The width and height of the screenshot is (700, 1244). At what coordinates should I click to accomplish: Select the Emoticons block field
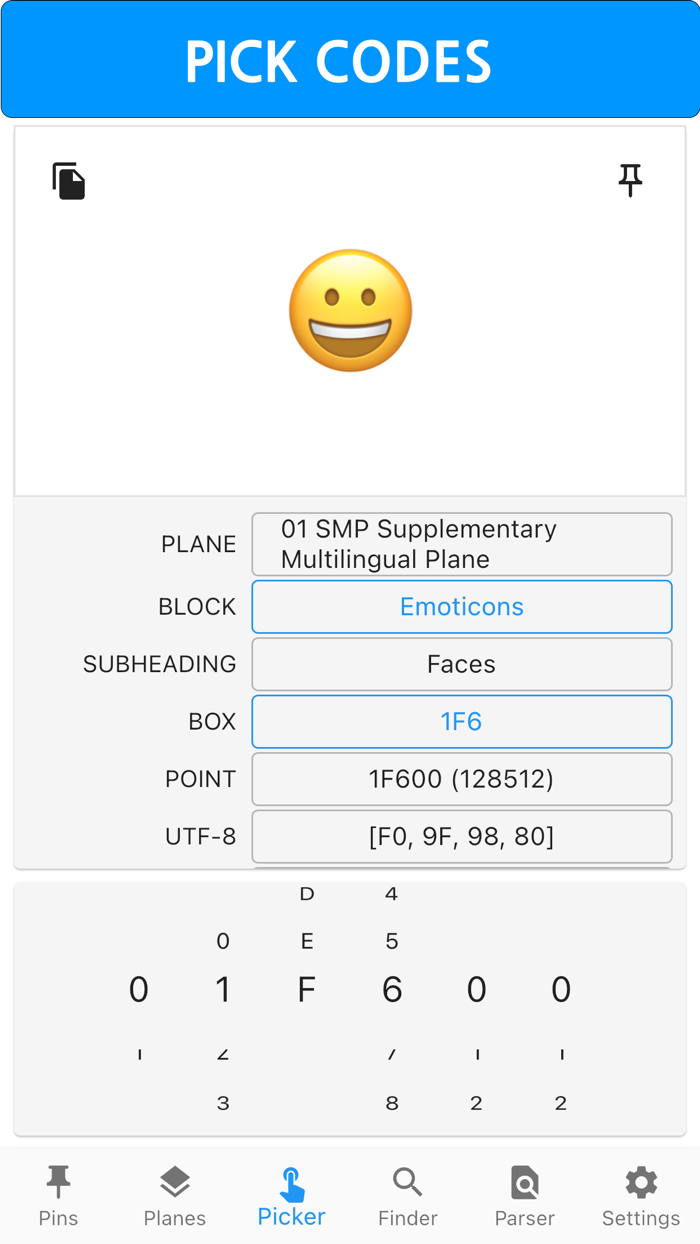[x=461, y=607]
